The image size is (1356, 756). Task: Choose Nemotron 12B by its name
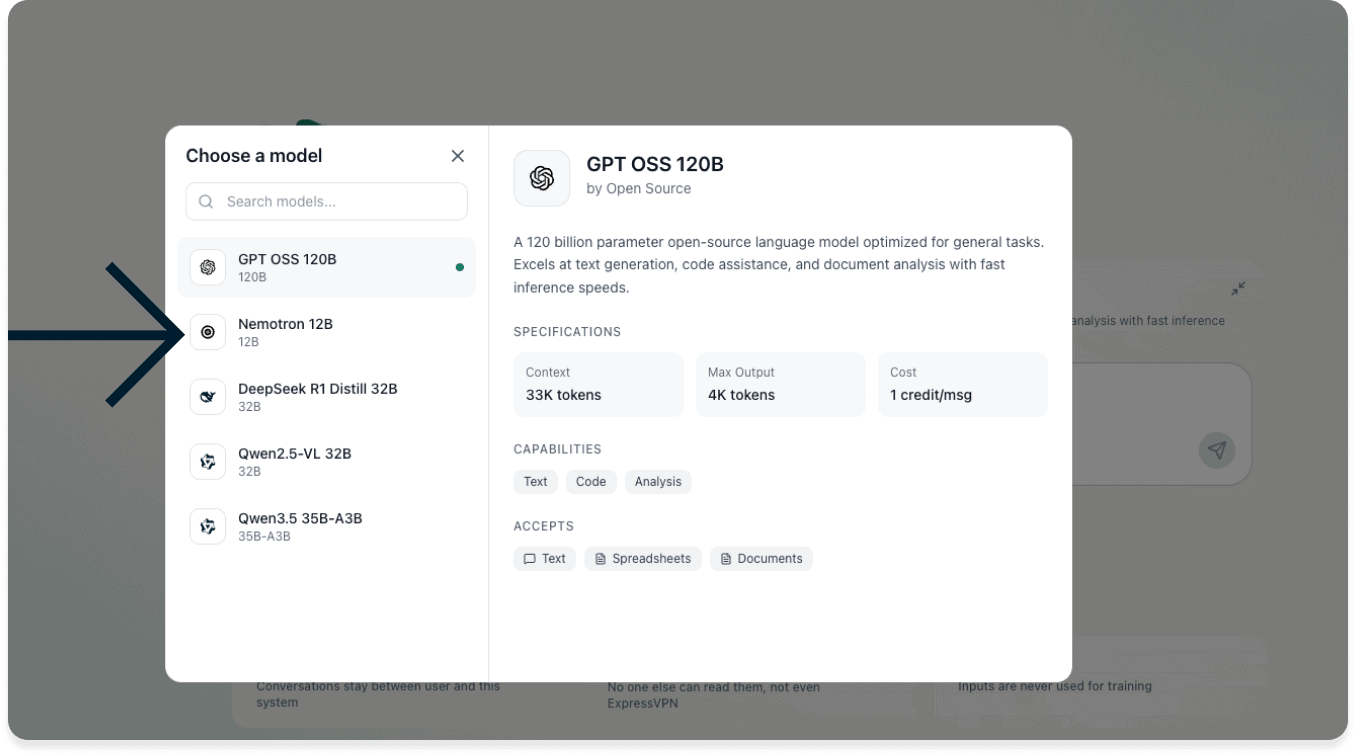(285, 324)
